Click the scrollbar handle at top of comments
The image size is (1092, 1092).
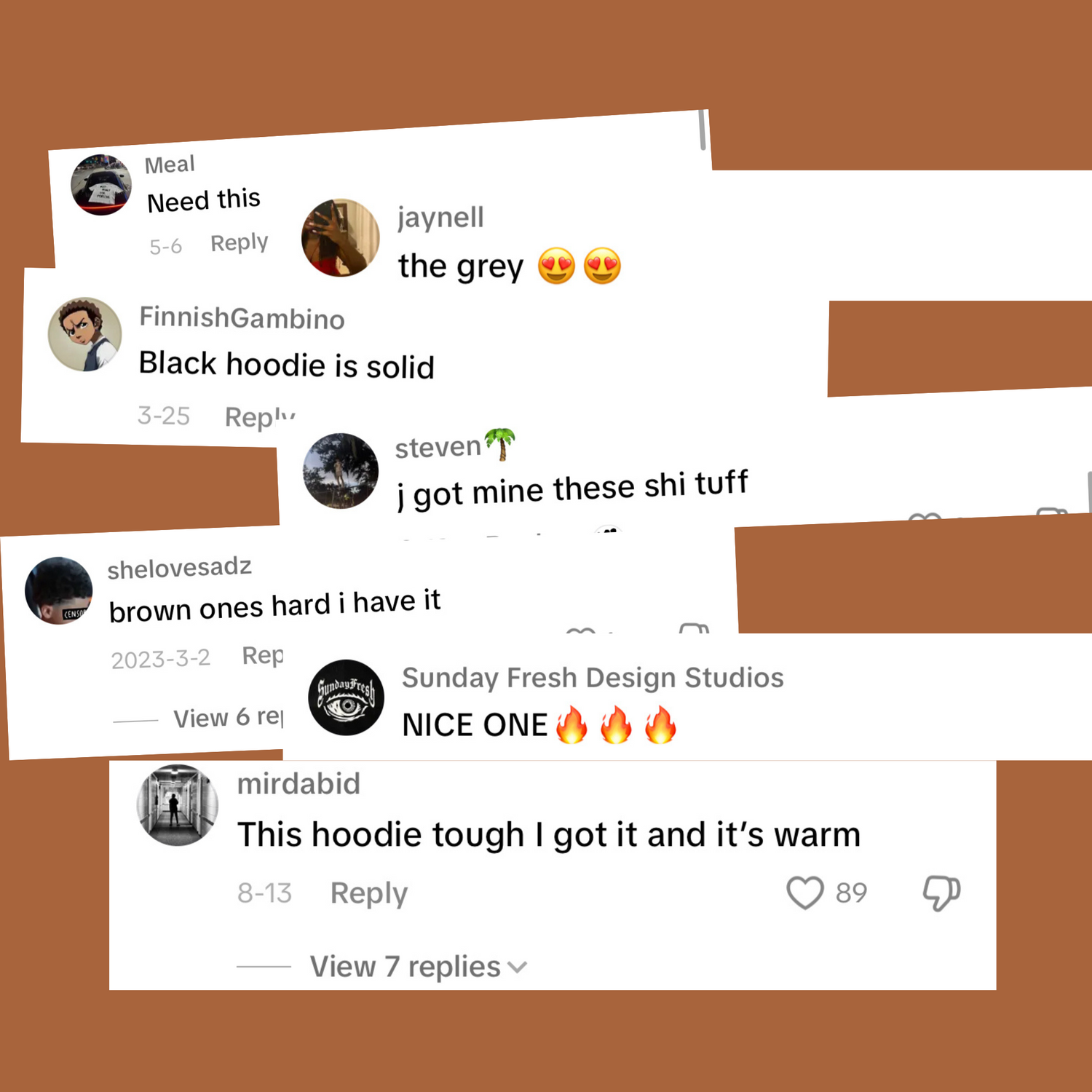[703, 130]
